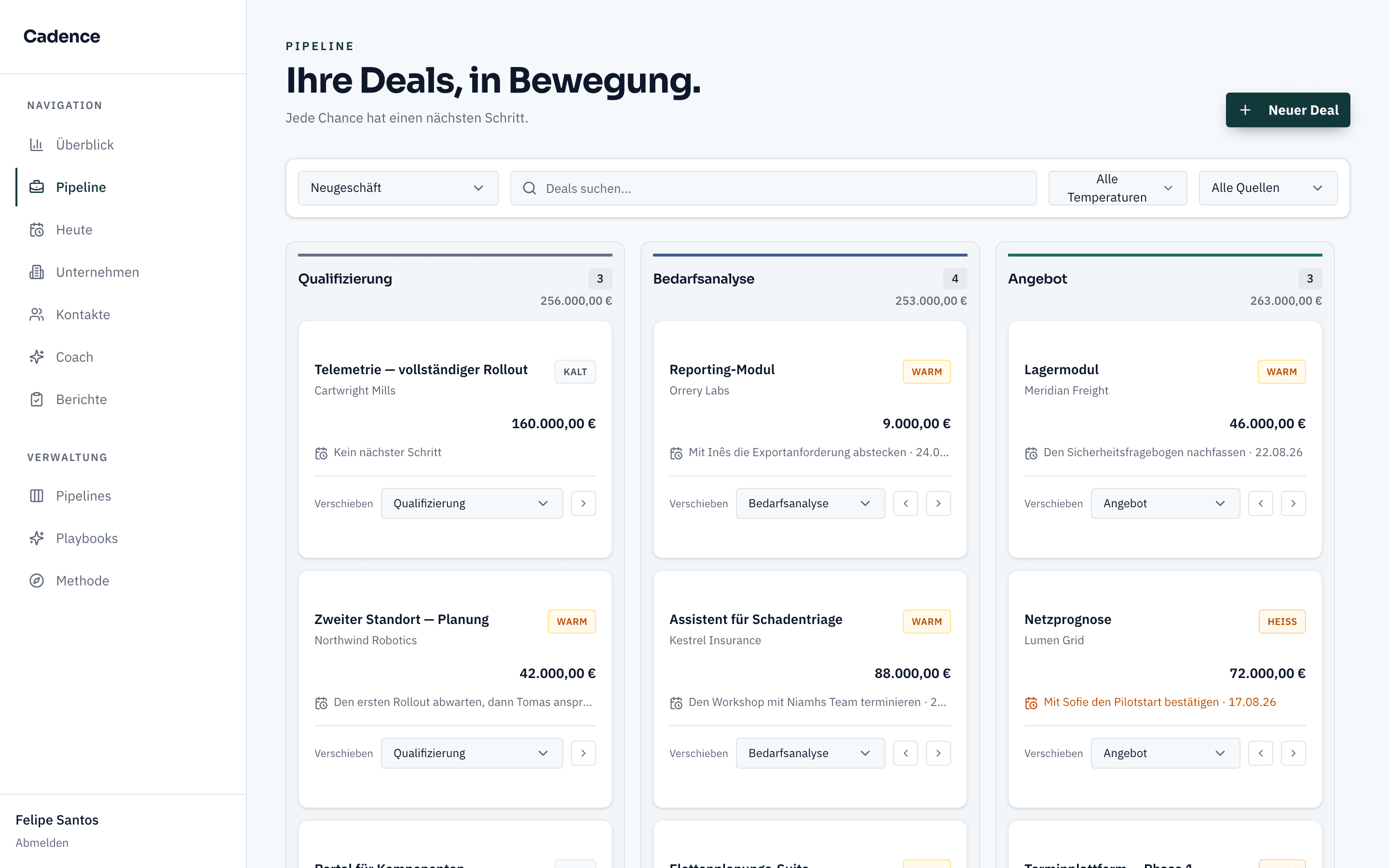Viewport: 1389px width, 868px height.
Task: Open the Überblick chart icon
Action: point(37,145)
